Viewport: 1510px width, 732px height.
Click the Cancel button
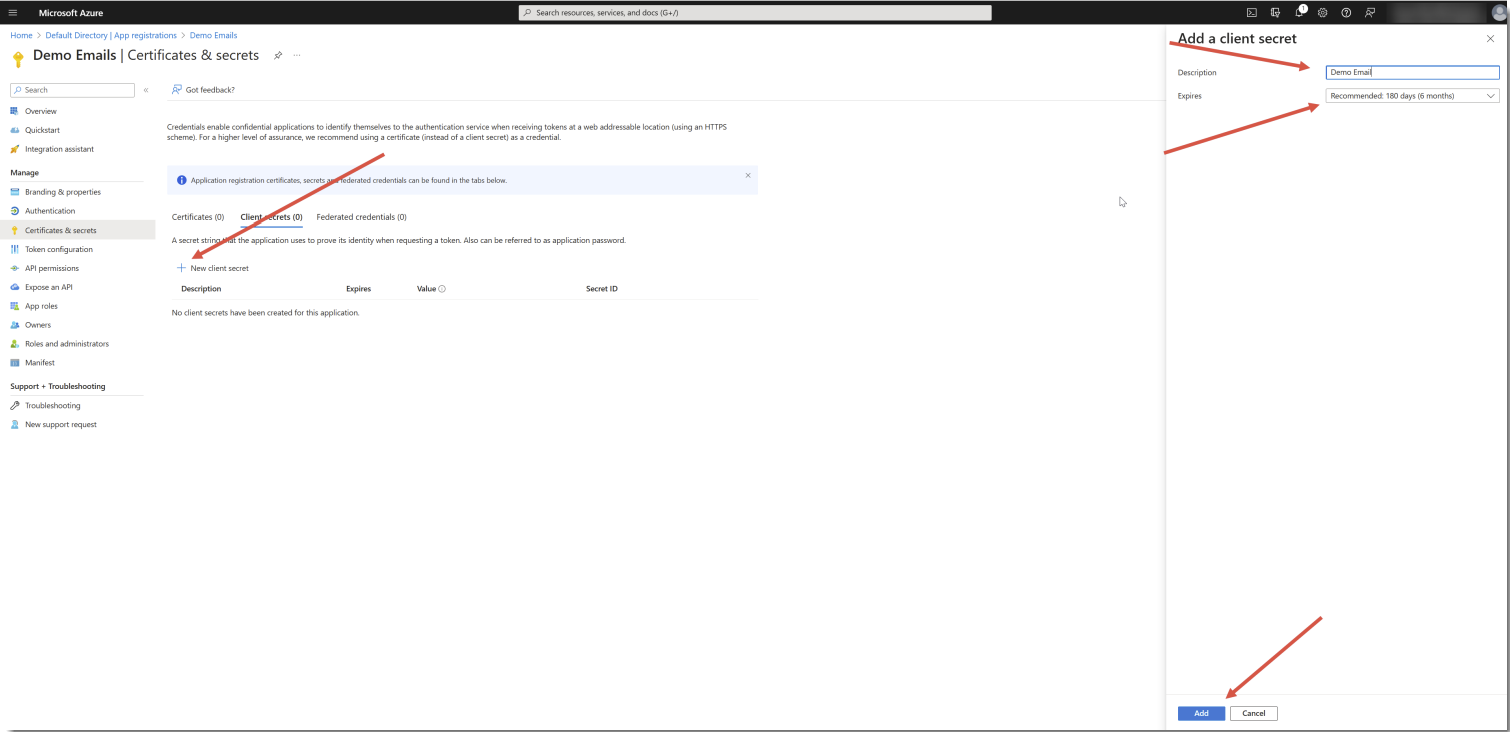(x=1254, y=713)
